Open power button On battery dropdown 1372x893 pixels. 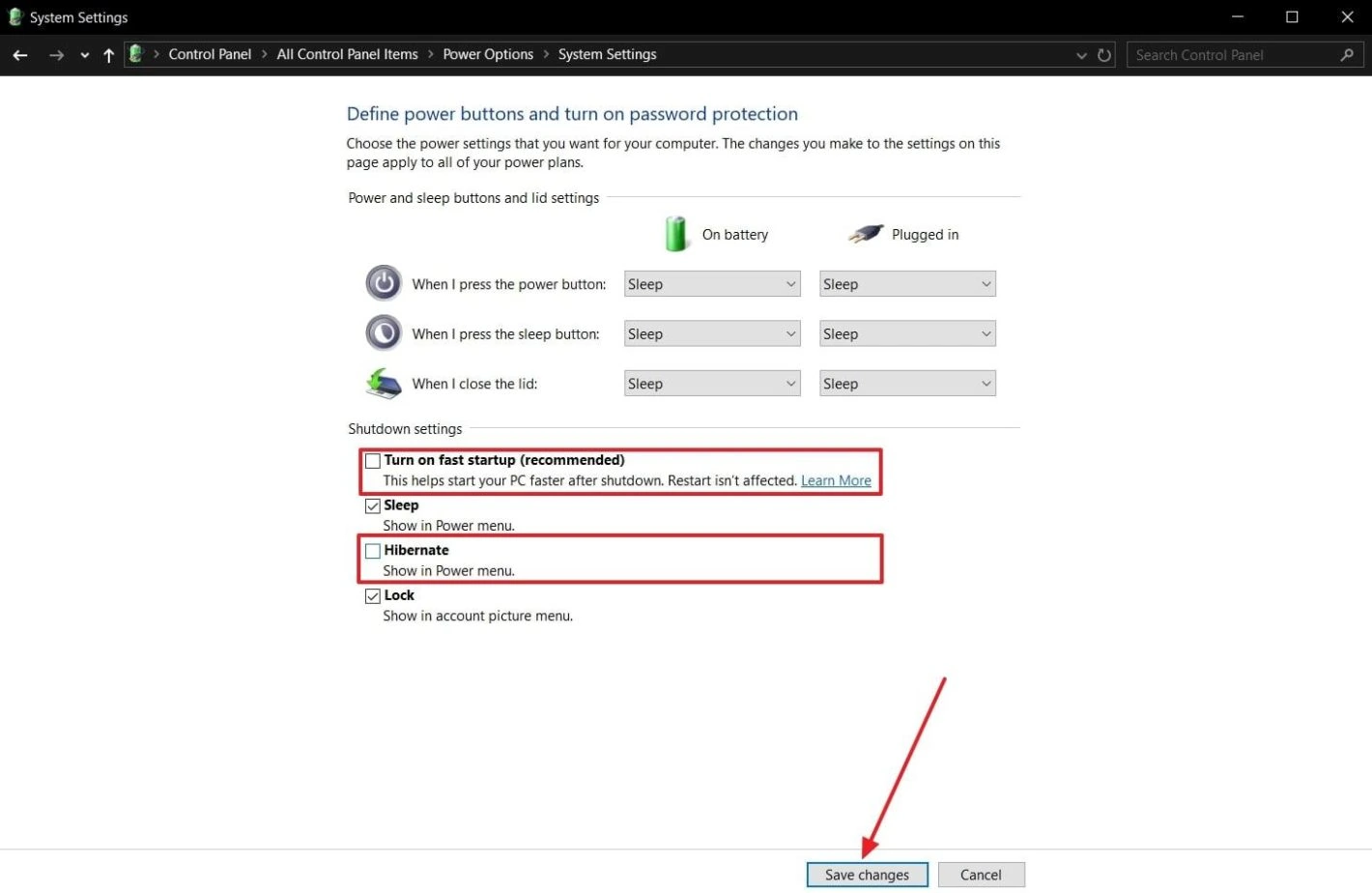pyautogui.click(x=712, y=284)
